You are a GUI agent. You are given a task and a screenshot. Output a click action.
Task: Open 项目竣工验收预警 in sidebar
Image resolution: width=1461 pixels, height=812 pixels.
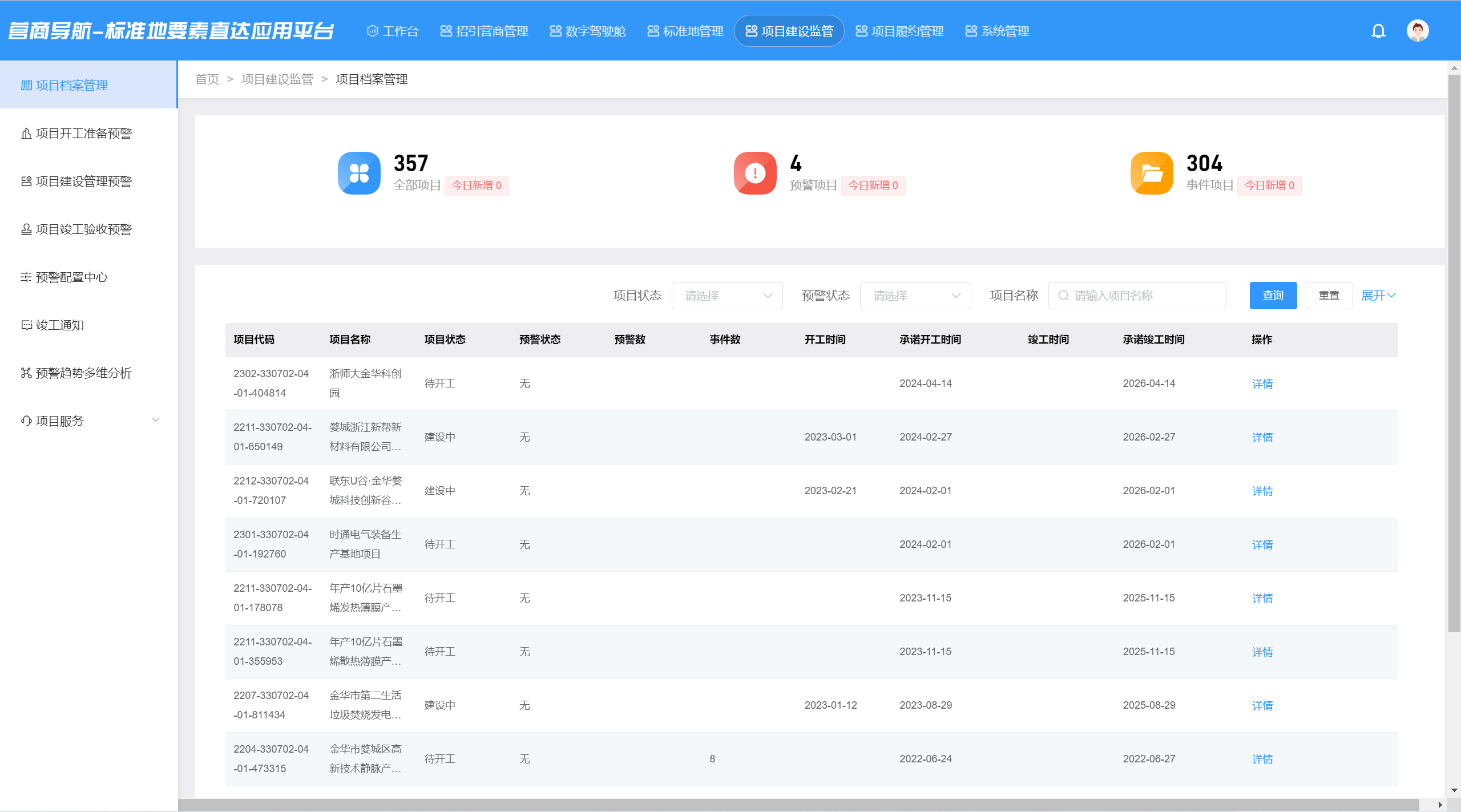(88, 229)
